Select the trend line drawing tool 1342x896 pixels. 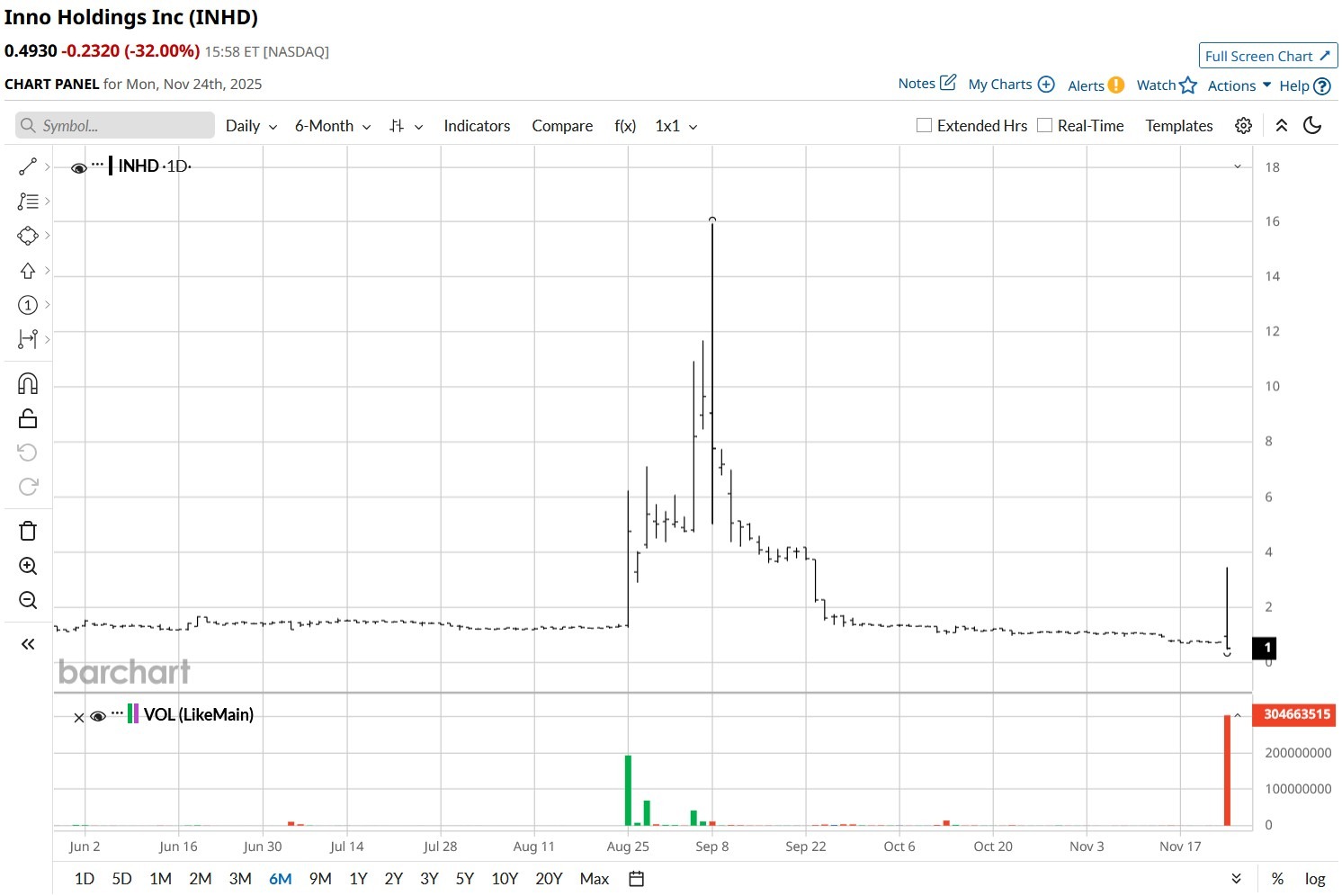(28, 166)
